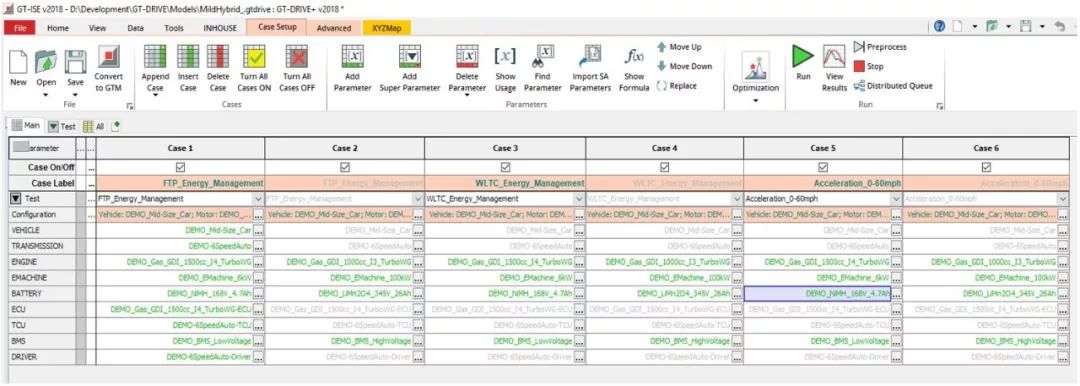Switch to the Home ribbon tab
The height and width of the screenshot is (386, 1080).
point(58,28)
